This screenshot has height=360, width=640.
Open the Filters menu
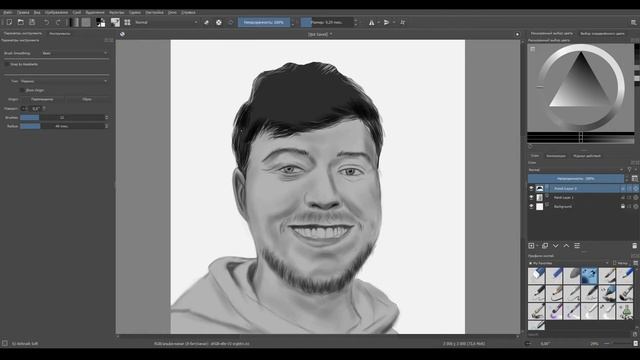[116, 12]
